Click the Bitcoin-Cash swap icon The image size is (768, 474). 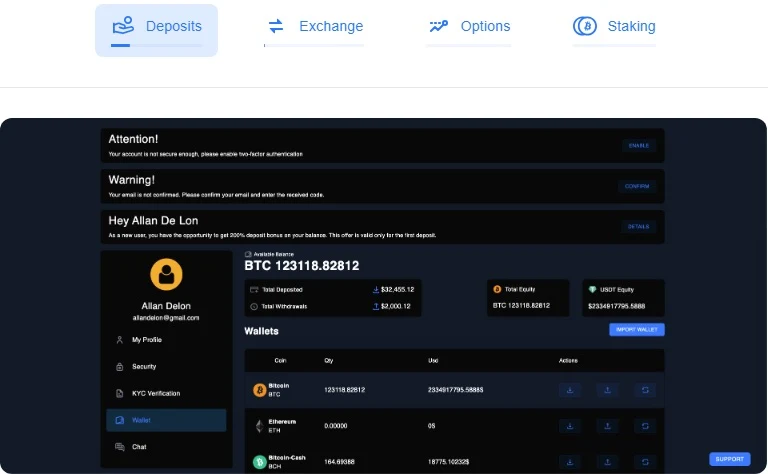[645, 462]
